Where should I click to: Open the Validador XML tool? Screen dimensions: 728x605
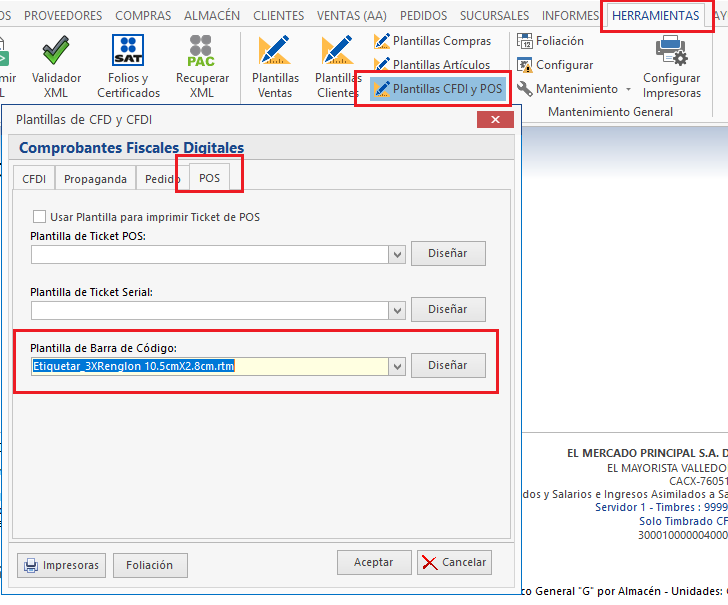tap(56, 66)
